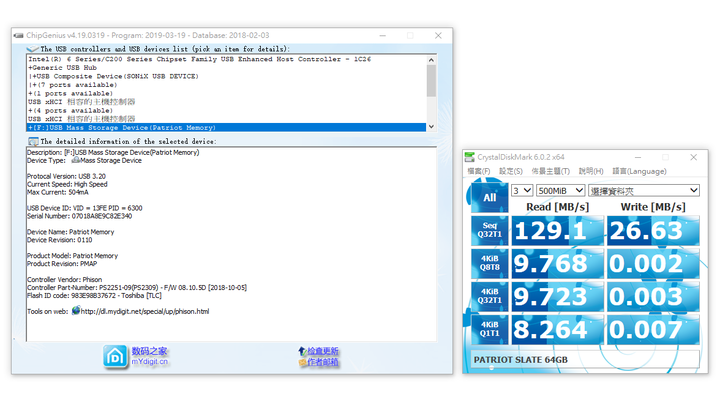
Task: Click the ChipGenius app icon in title bar
Action: pyautogui.click(x=19, y=35)
